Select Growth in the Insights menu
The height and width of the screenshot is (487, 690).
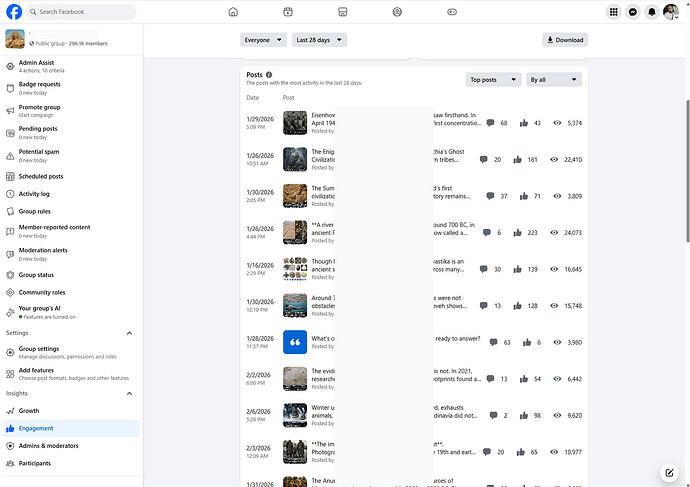pyautogui.click(x=29, y=411)
